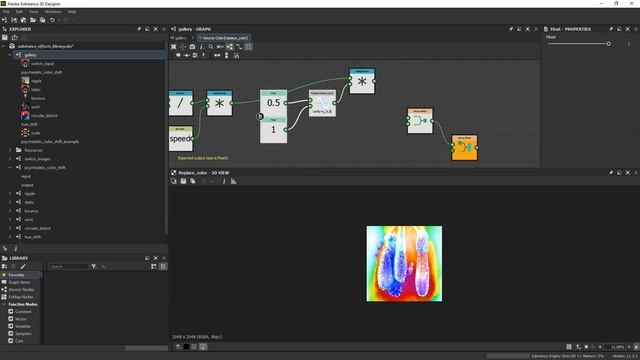Image resolution: width=640 pixels, height=360 pixels.
Task: Click the pencil edit icon in Library
Action: 23,267
